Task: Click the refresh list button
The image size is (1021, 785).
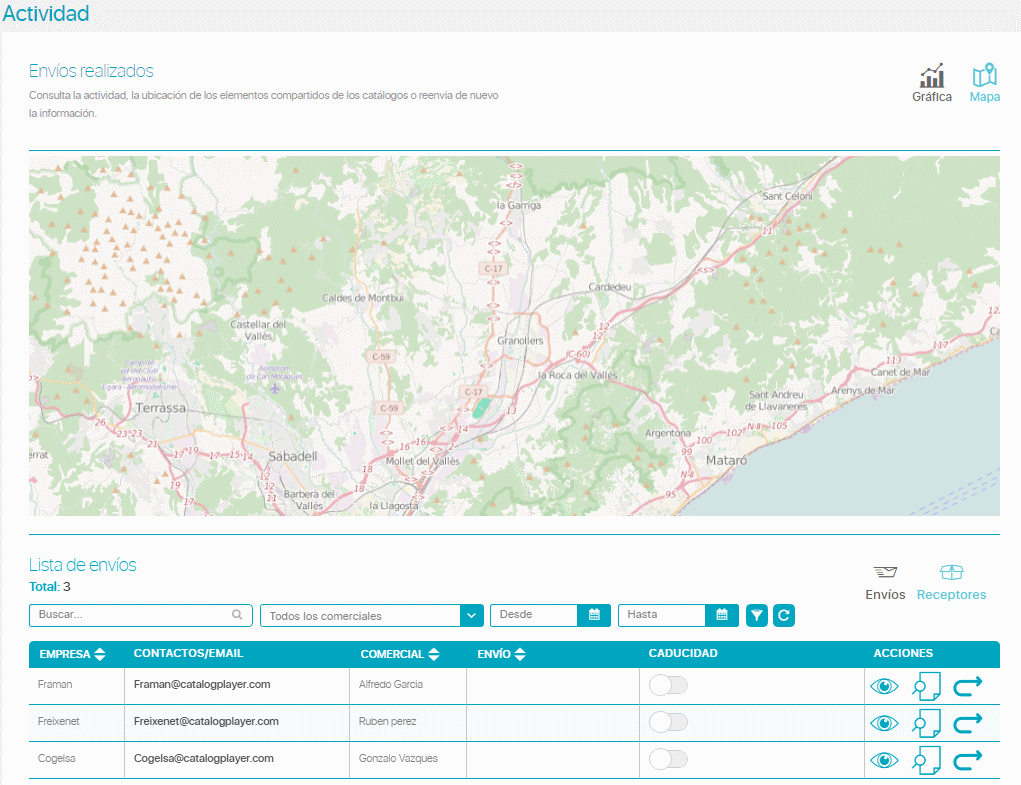Action: (x=784, y=616)
